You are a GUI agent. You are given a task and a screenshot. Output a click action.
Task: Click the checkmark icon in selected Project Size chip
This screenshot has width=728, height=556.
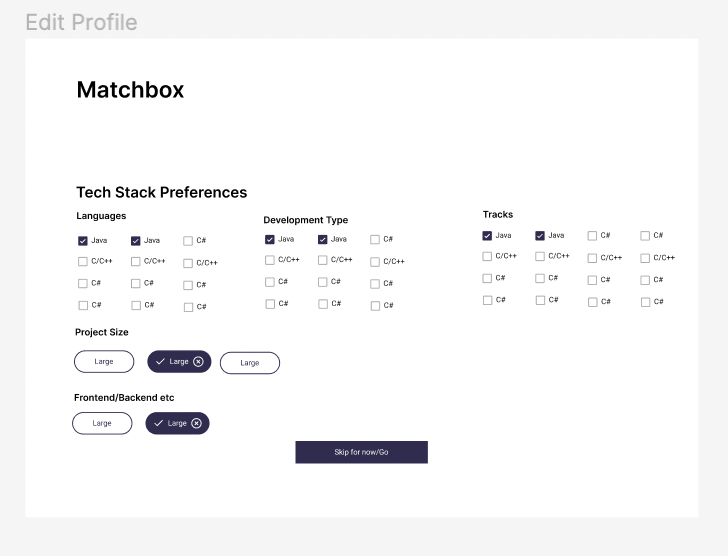tap(160, 361)
